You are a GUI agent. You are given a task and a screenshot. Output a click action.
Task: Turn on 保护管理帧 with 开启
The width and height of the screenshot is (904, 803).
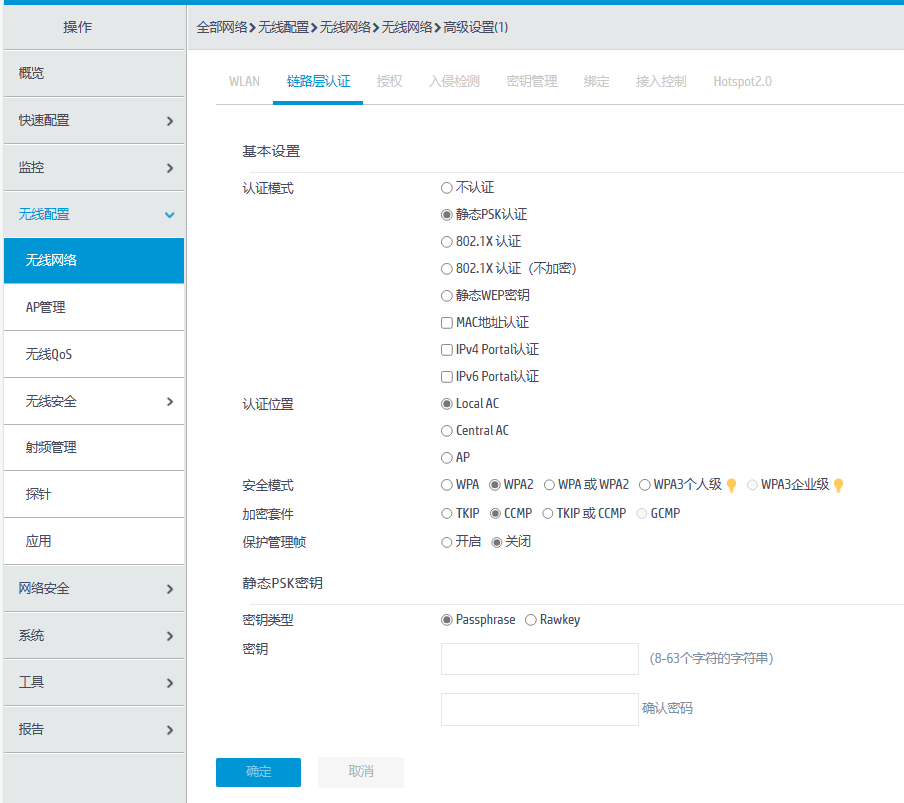point(447,542)
